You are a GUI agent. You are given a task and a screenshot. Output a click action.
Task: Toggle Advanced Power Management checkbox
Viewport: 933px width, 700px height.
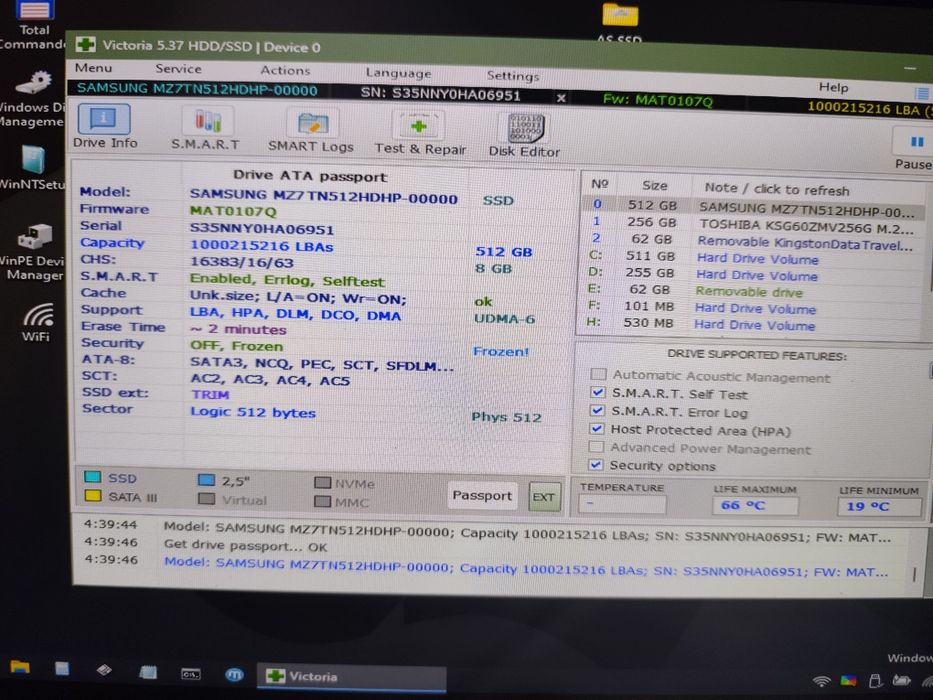point(596,446)
